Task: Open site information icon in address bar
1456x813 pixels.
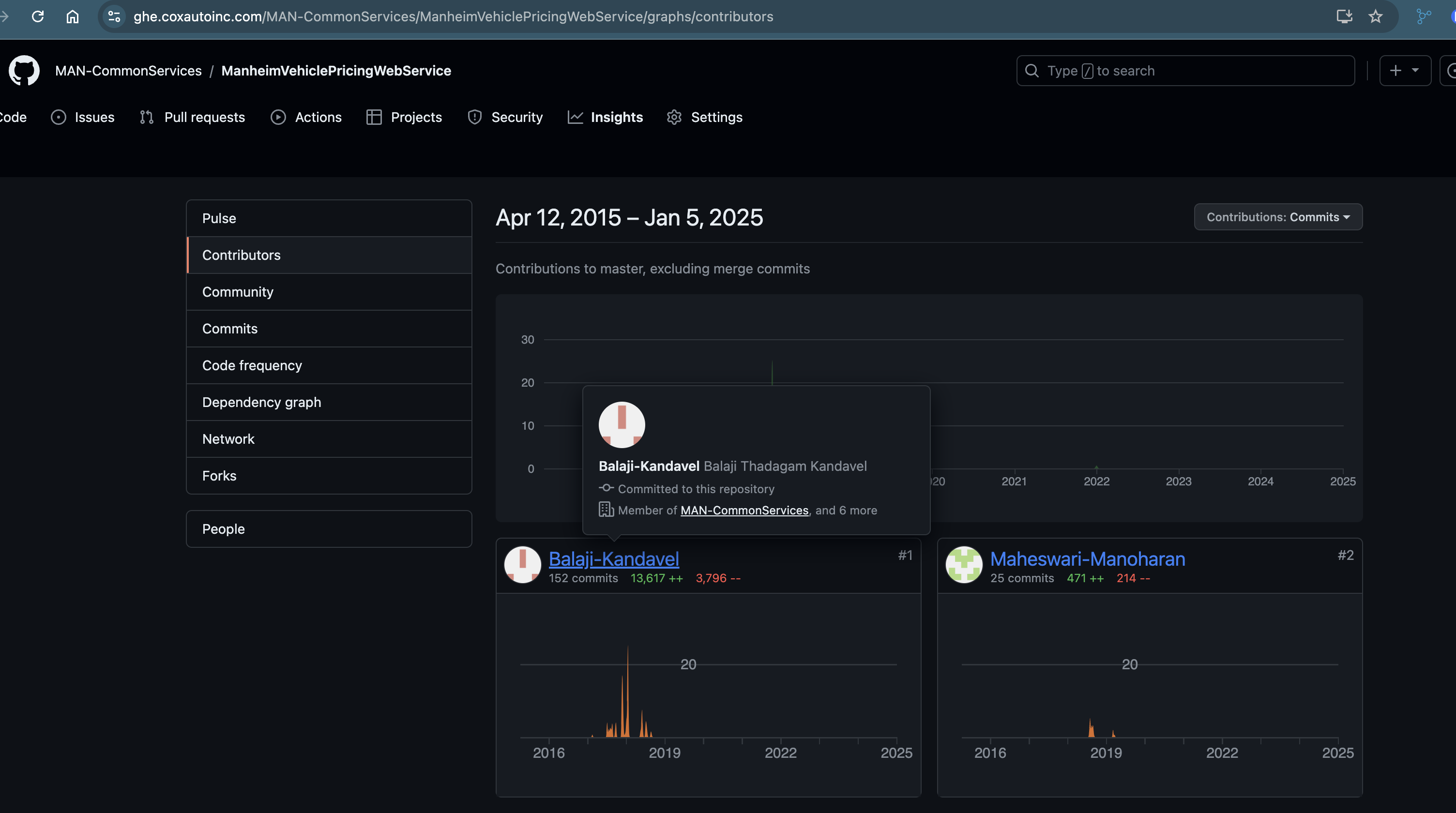Action: (114, 16)
